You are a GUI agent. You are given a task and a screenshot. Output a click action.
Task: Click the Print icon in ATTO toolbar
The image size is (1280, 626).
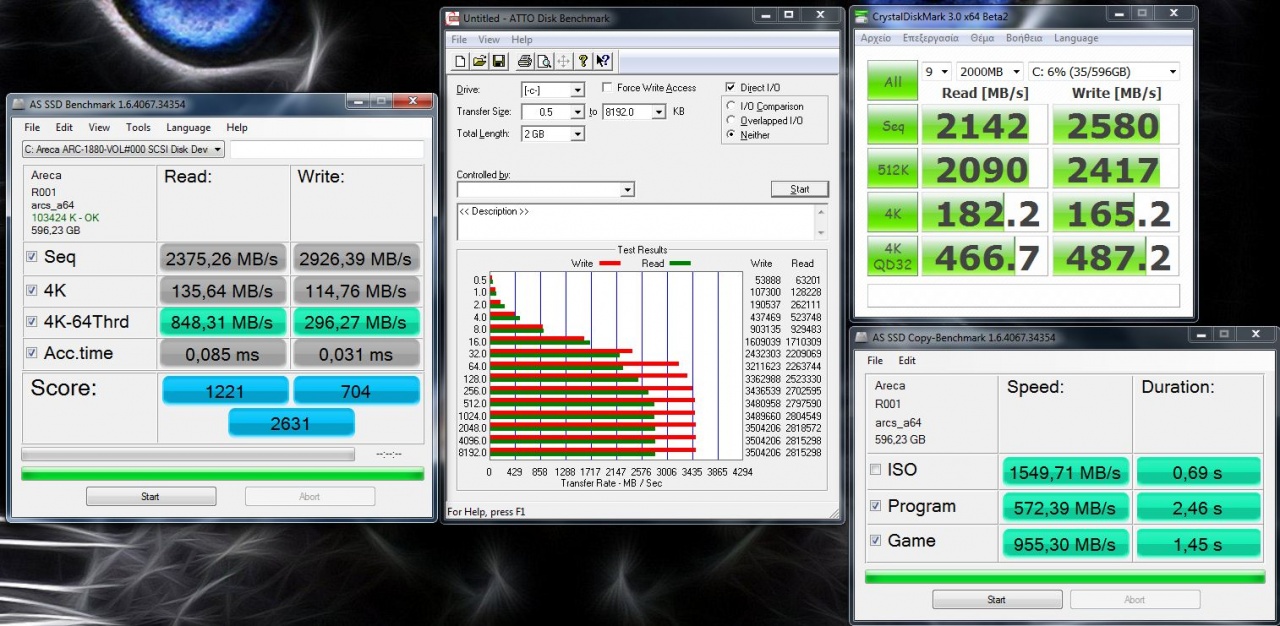(525, 61)
